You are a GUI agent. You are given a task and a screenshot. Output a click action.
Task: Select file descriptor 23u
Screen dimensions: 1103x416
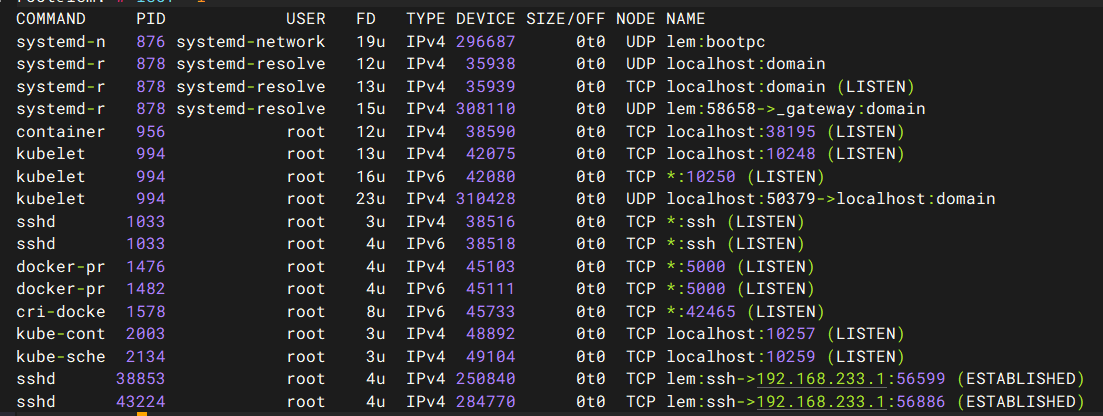tap(371, 199)
